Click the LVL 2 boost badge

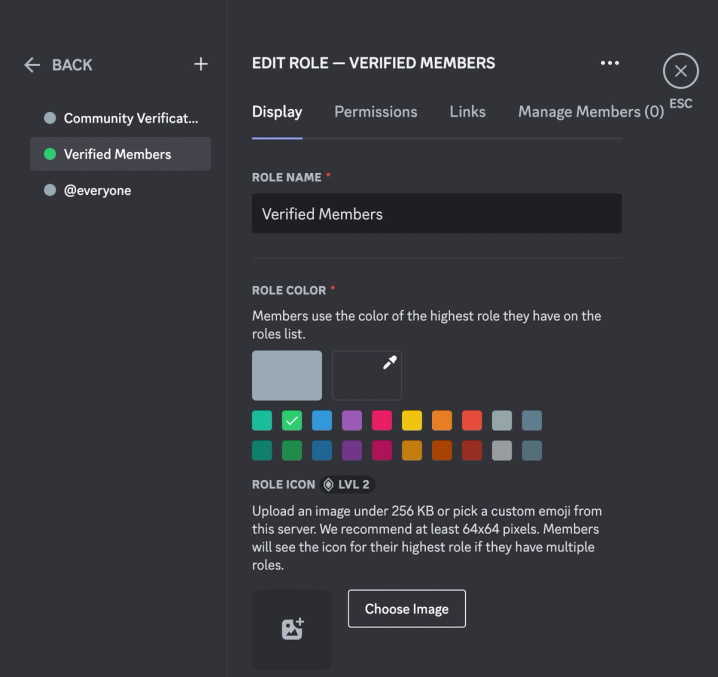point(347,484)
